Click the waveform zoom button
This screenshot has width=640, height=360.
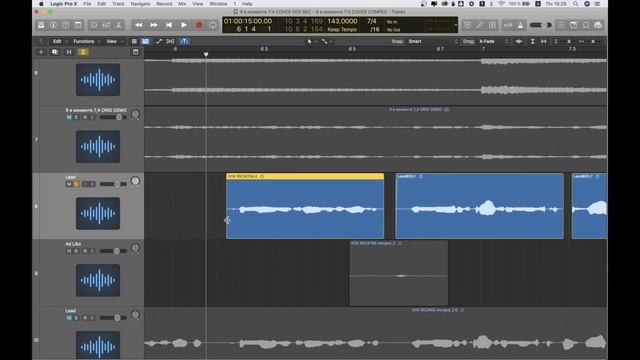tap(519, 41)
